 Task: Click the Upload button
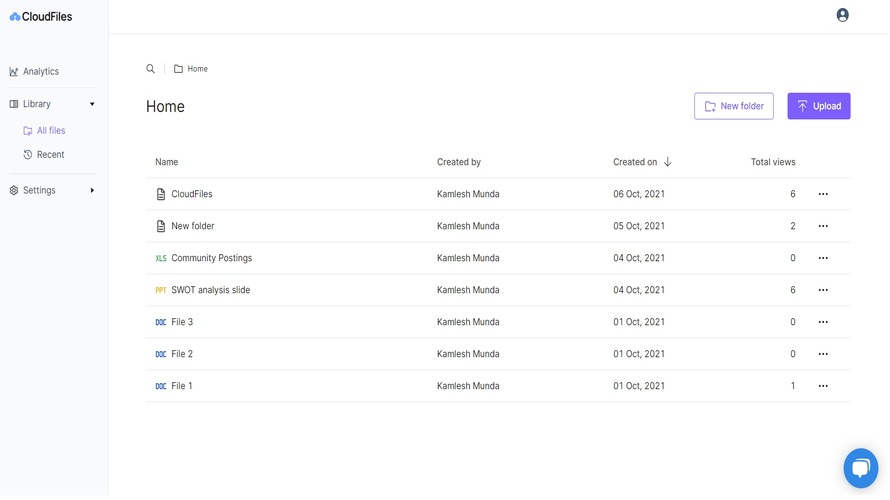click(x=818, y=106)
